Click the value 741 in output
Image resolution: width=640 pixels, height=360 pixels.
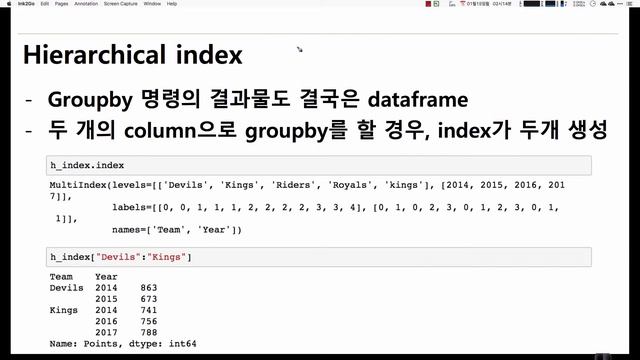pos(149,310)
